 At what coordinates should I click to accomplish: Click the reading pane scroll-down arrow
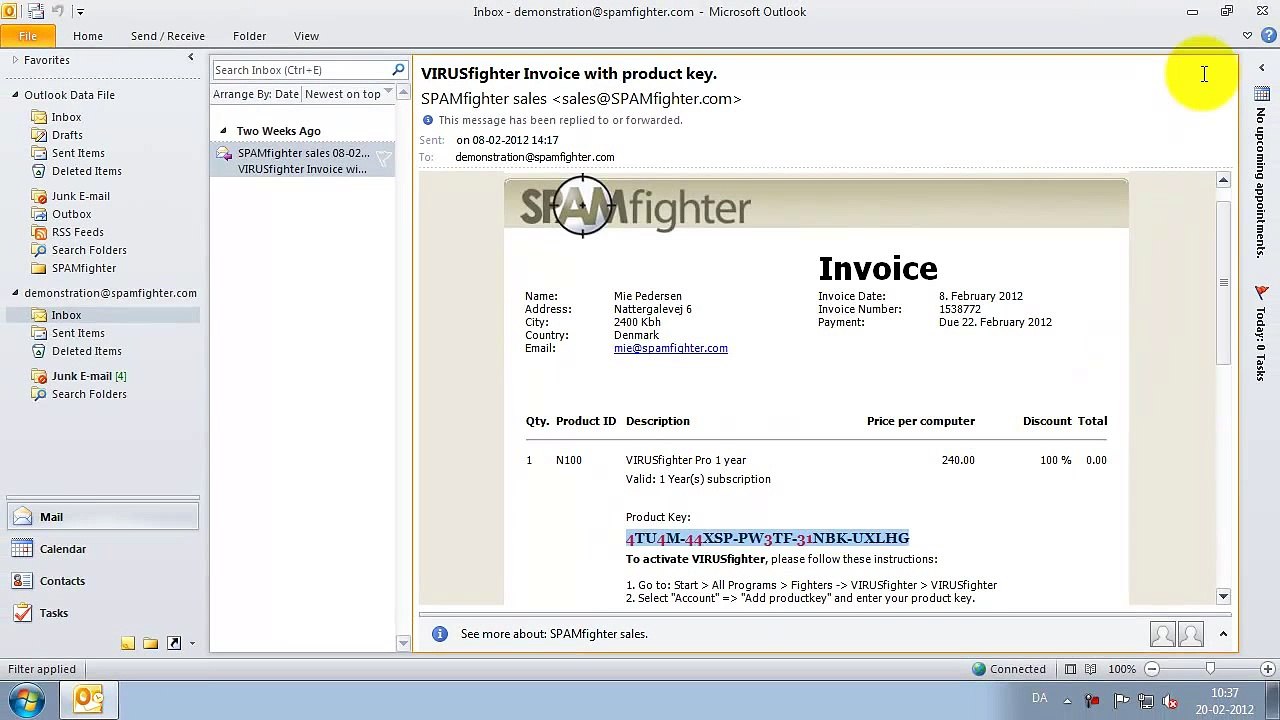(x=1223, y=596)
